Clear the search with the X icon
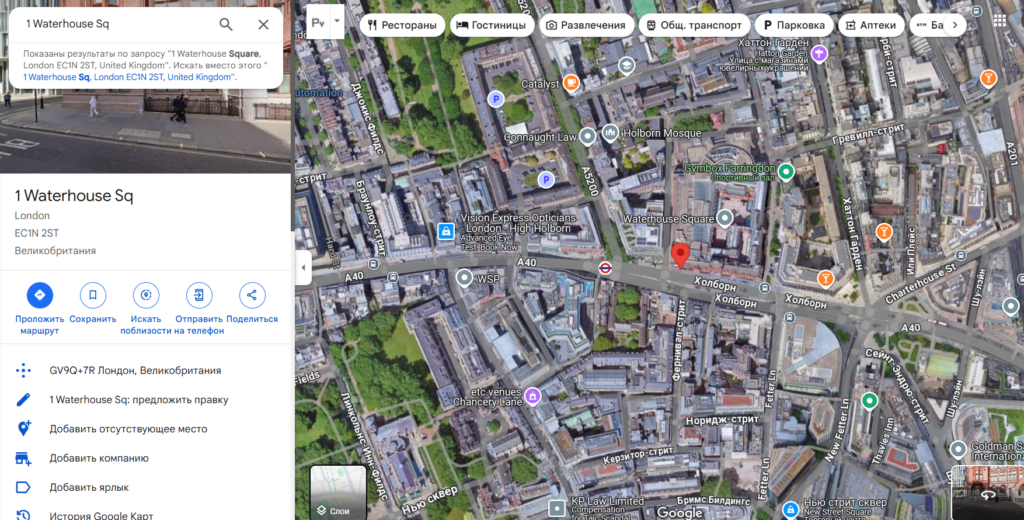The width and height of the screenshot is (1024, 520). click(263, 24)
